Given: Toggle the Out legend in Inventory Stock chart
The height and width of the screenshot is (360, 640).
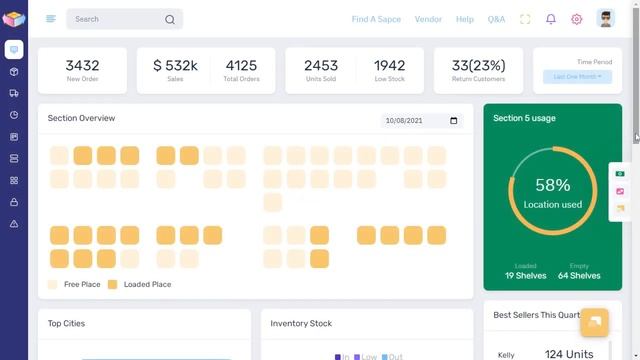Looking at the screenshot, I should [x=392, y=357].
